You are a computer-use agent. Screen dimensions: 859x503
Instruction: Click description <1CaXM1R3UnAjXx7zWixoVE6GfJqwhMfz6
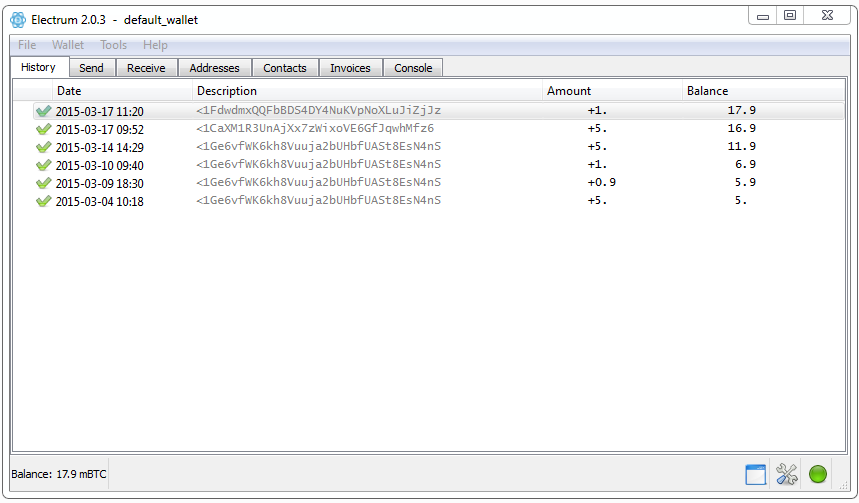[315, 128]
